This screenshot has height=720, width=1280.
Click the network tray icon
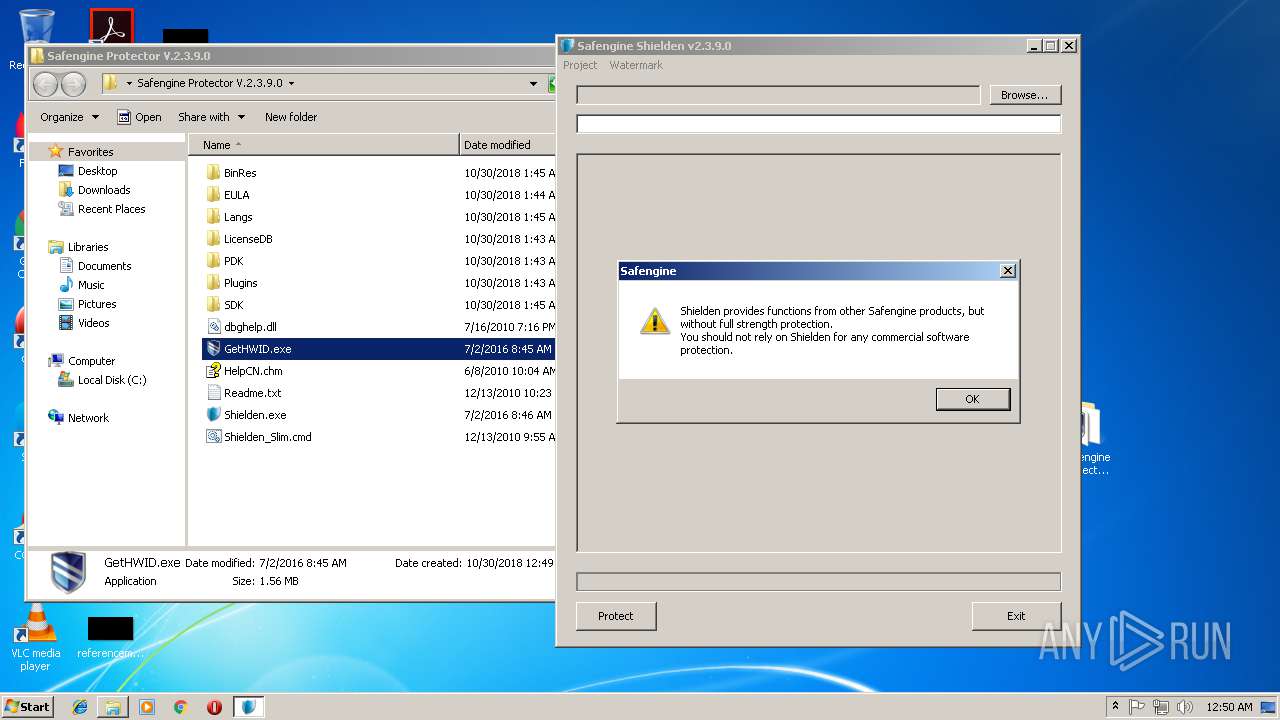(1161, 707)
